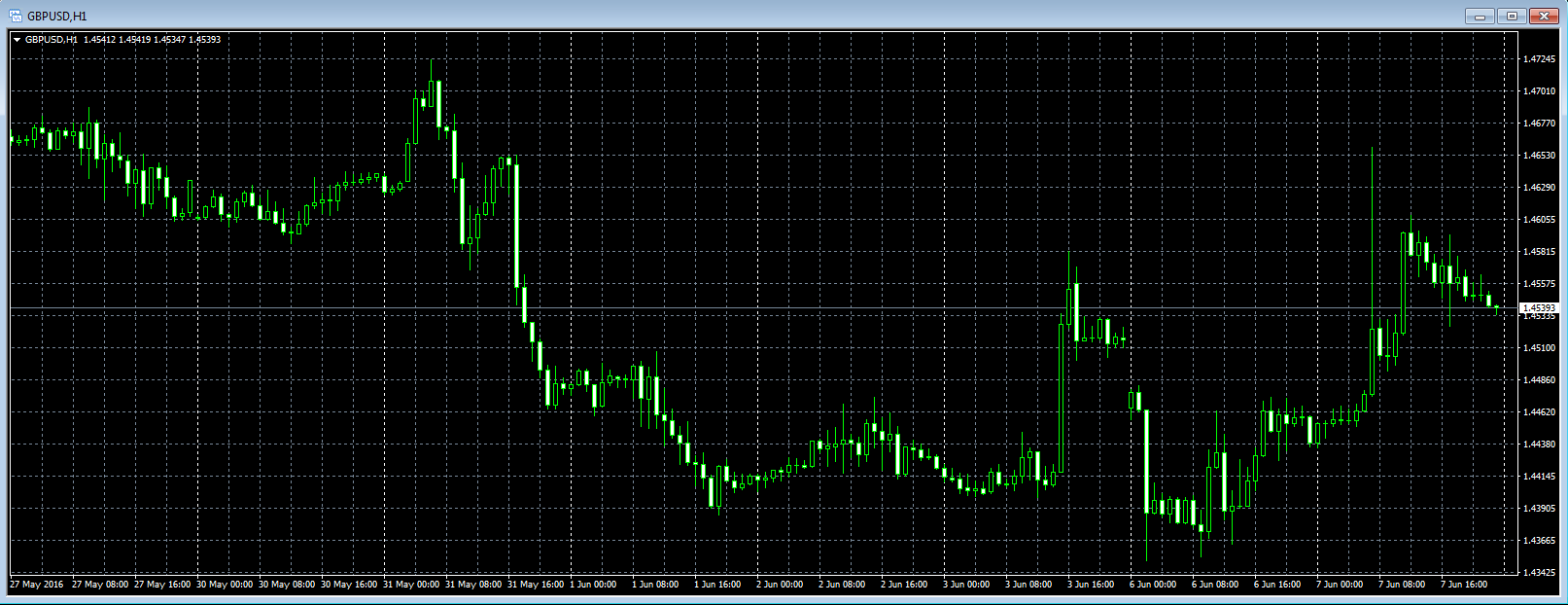Click the 7 Jun 08:00 time label
The width and height of the screenshot is (1568, 605).
1402,585
